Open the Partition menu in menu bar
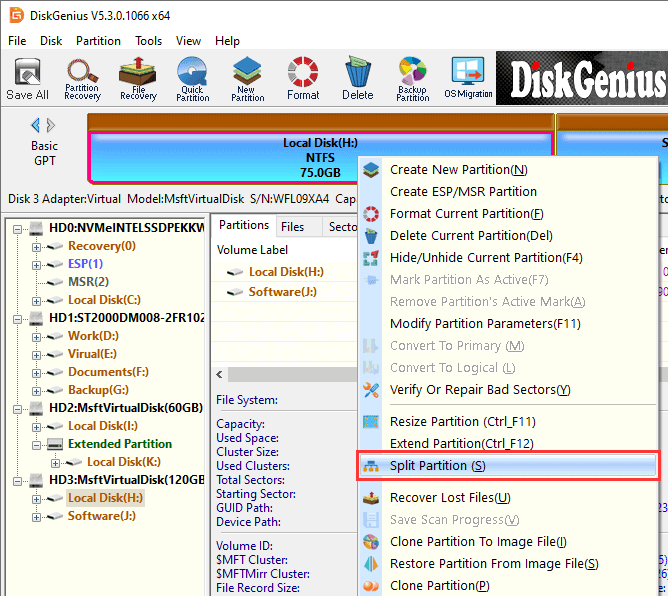This screenshot has width=668, height=596. click(98, 41)
